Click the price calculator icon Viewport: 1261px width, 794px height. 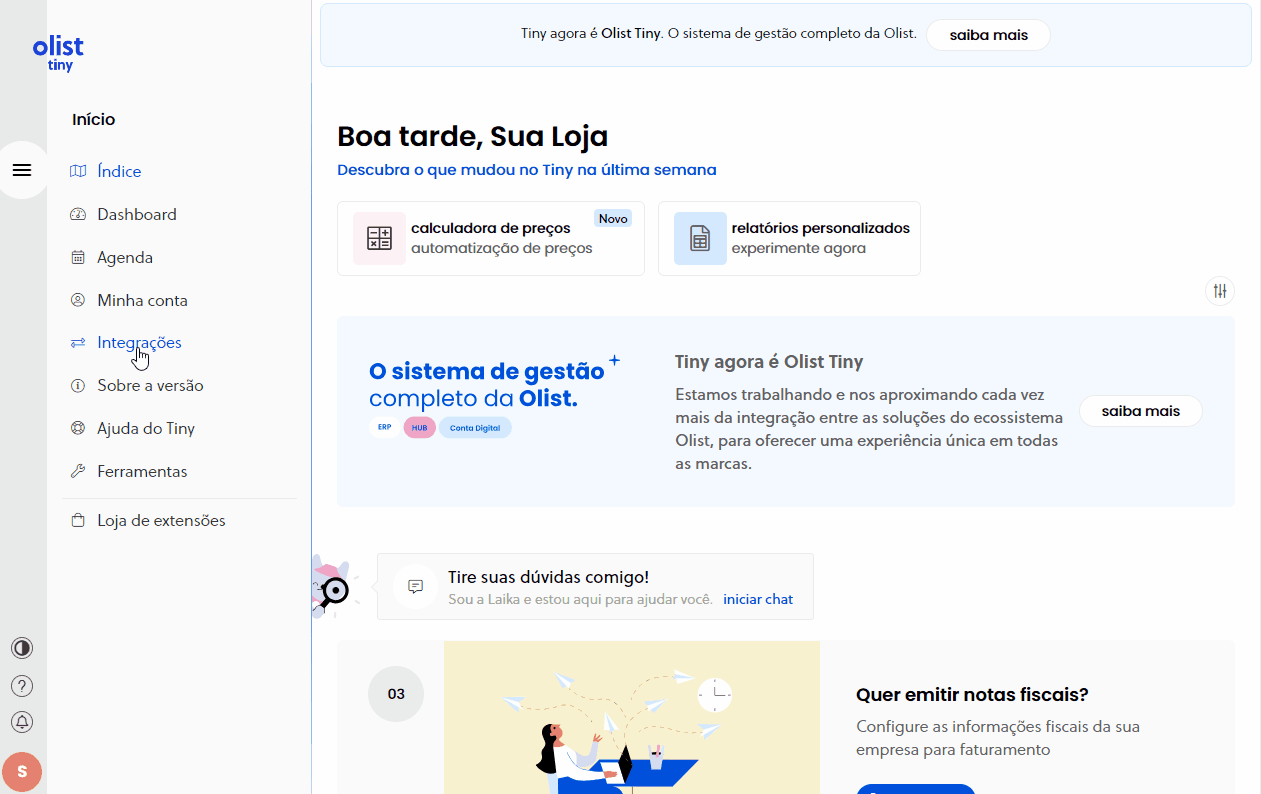pos(379,238)
